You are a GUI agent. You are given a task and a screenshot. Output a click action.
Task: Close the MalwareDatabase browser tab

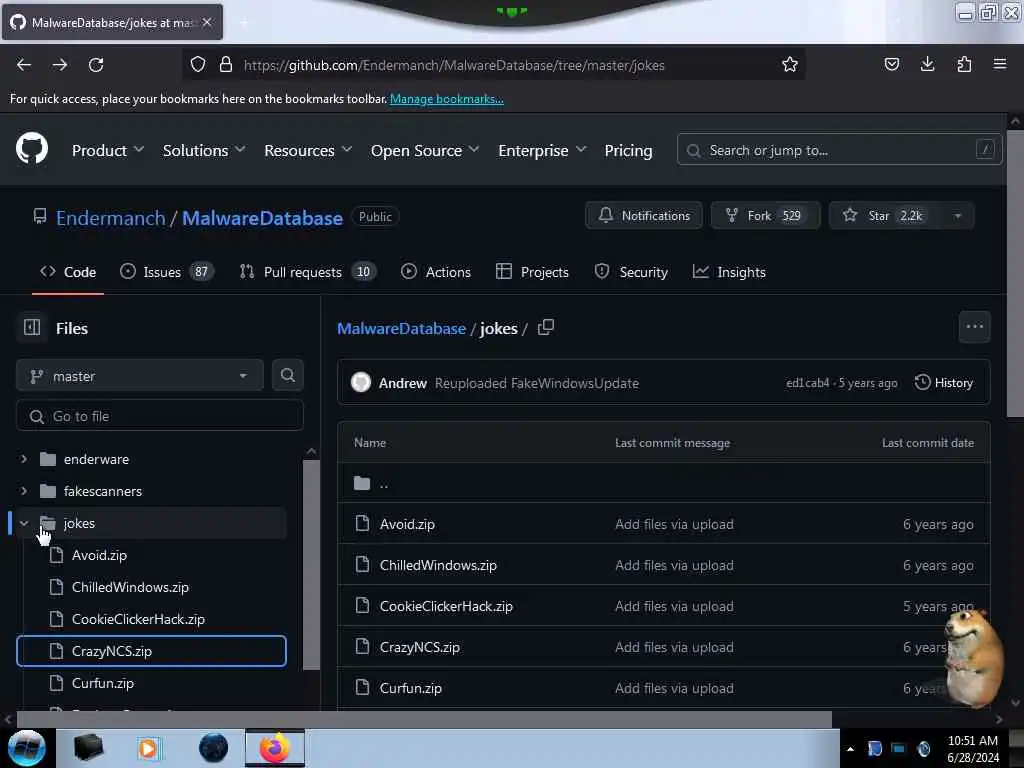pyautogui.click(x=207, y=22)
